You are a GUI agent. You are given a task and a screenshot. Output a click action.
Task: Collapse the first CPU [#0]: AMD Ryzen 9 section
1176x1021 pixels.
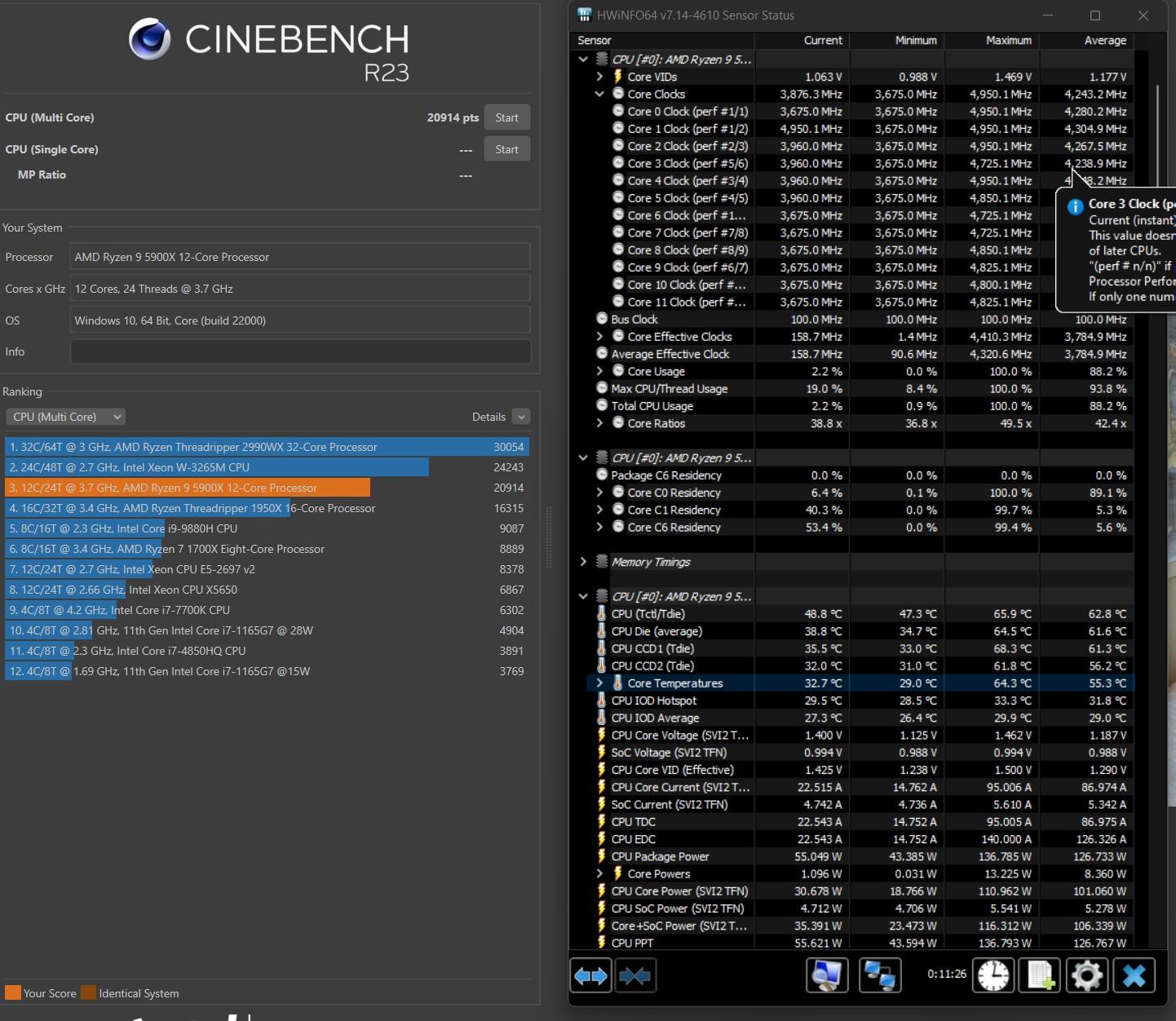click(x=583, y=59)
